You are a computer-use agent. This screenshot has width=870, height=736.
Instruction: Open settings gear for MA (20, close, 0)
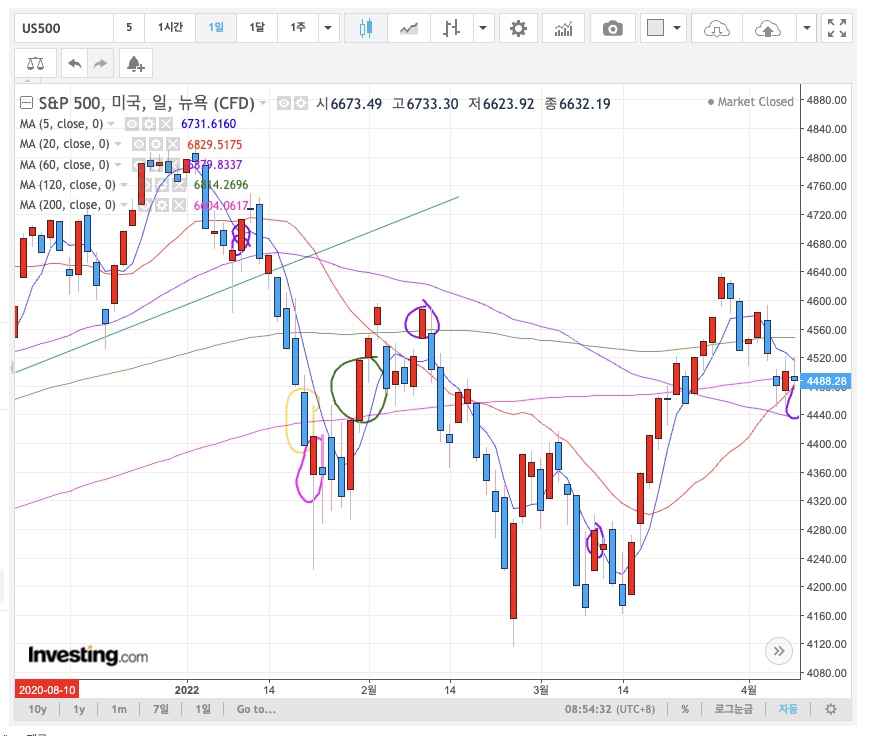coord(156,144)
